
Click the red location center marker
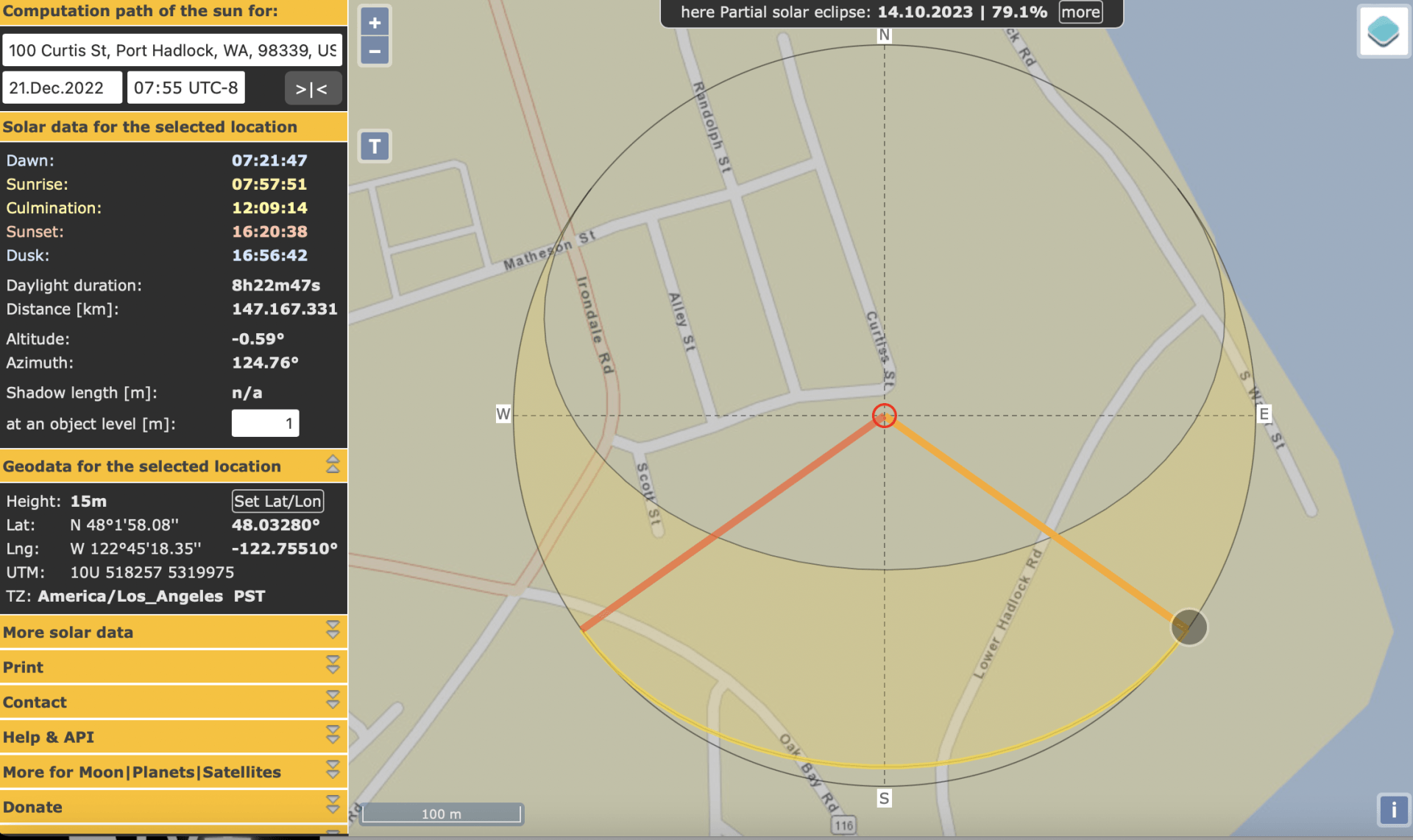884,416
